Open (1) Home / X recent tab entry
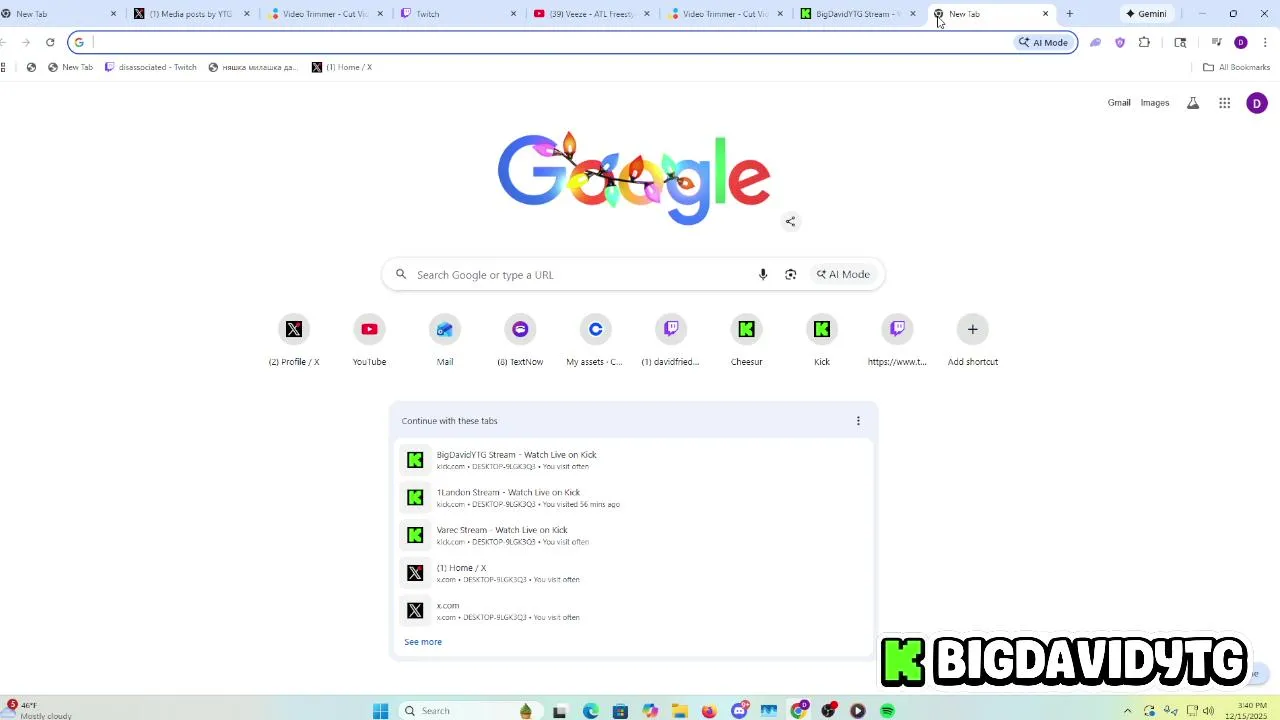 tap(634, 573)
